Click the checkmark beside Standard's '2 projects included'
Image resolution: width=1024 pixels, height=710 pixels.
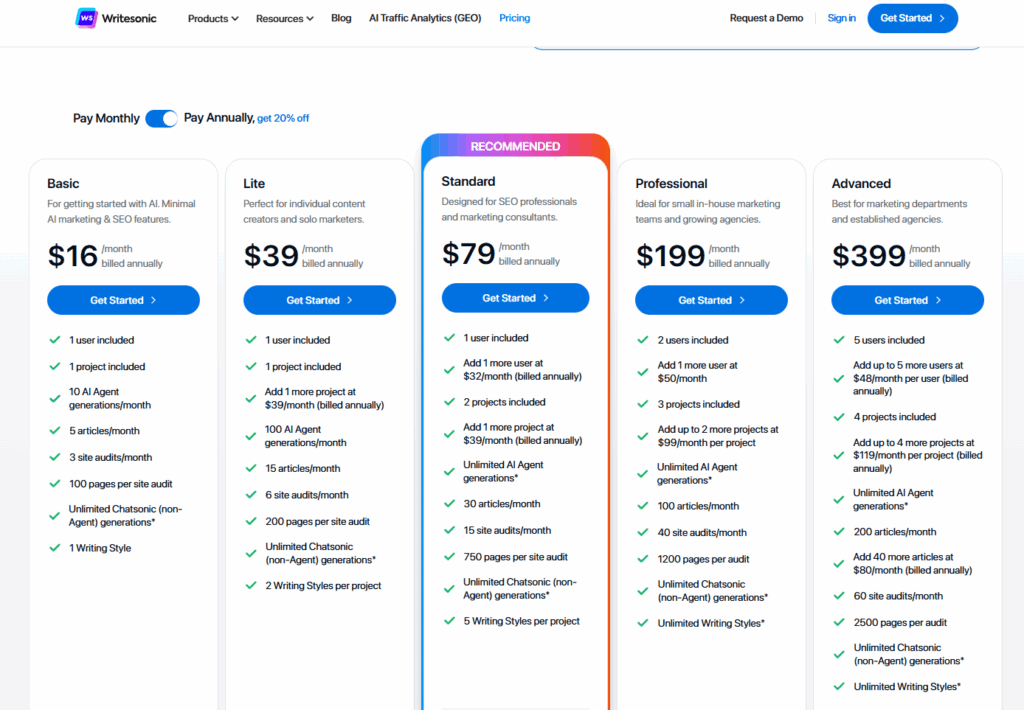coord(449,402)
